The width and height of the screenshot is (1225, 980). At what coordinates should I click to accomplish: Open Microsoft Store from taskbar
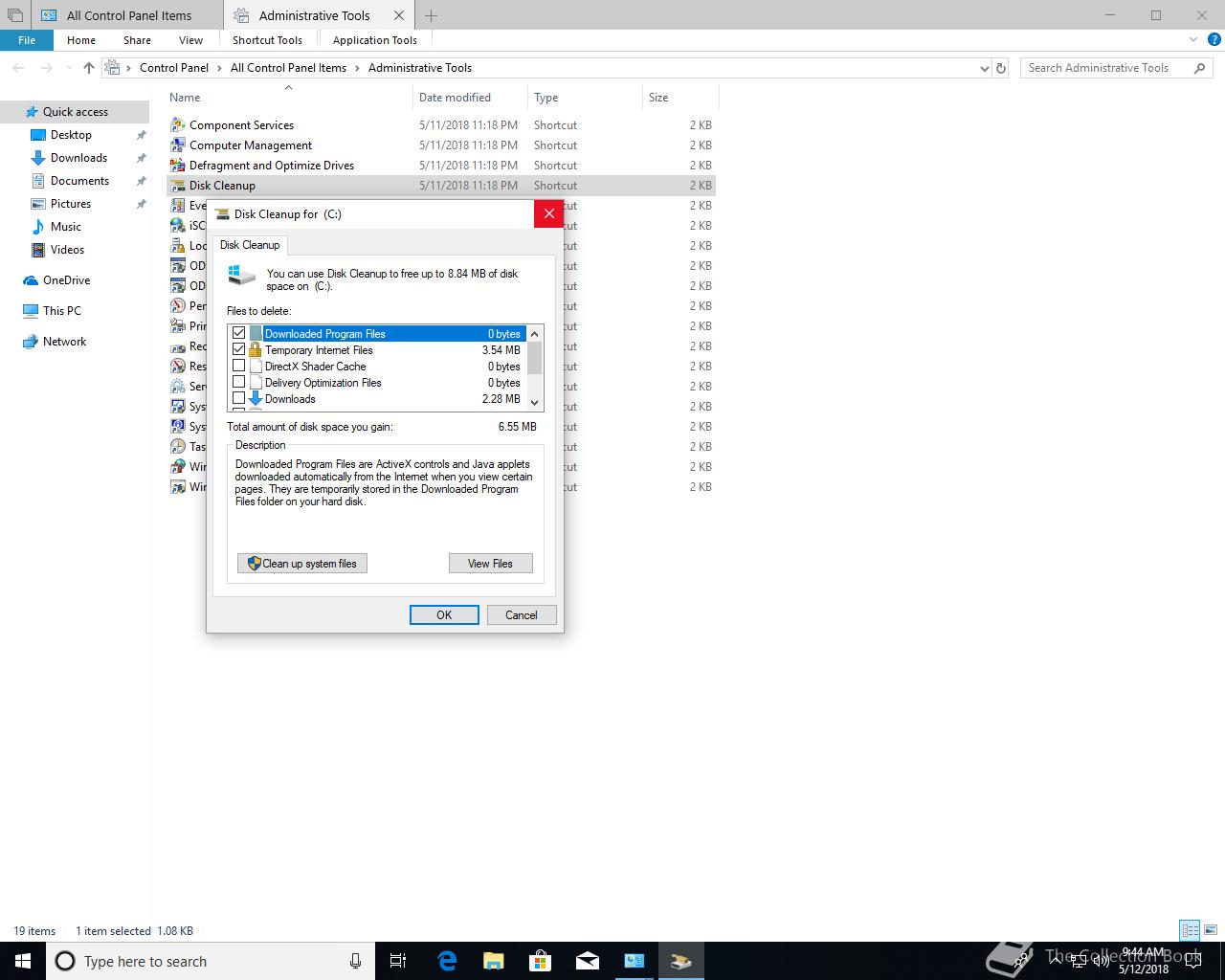tap(541, 961)
